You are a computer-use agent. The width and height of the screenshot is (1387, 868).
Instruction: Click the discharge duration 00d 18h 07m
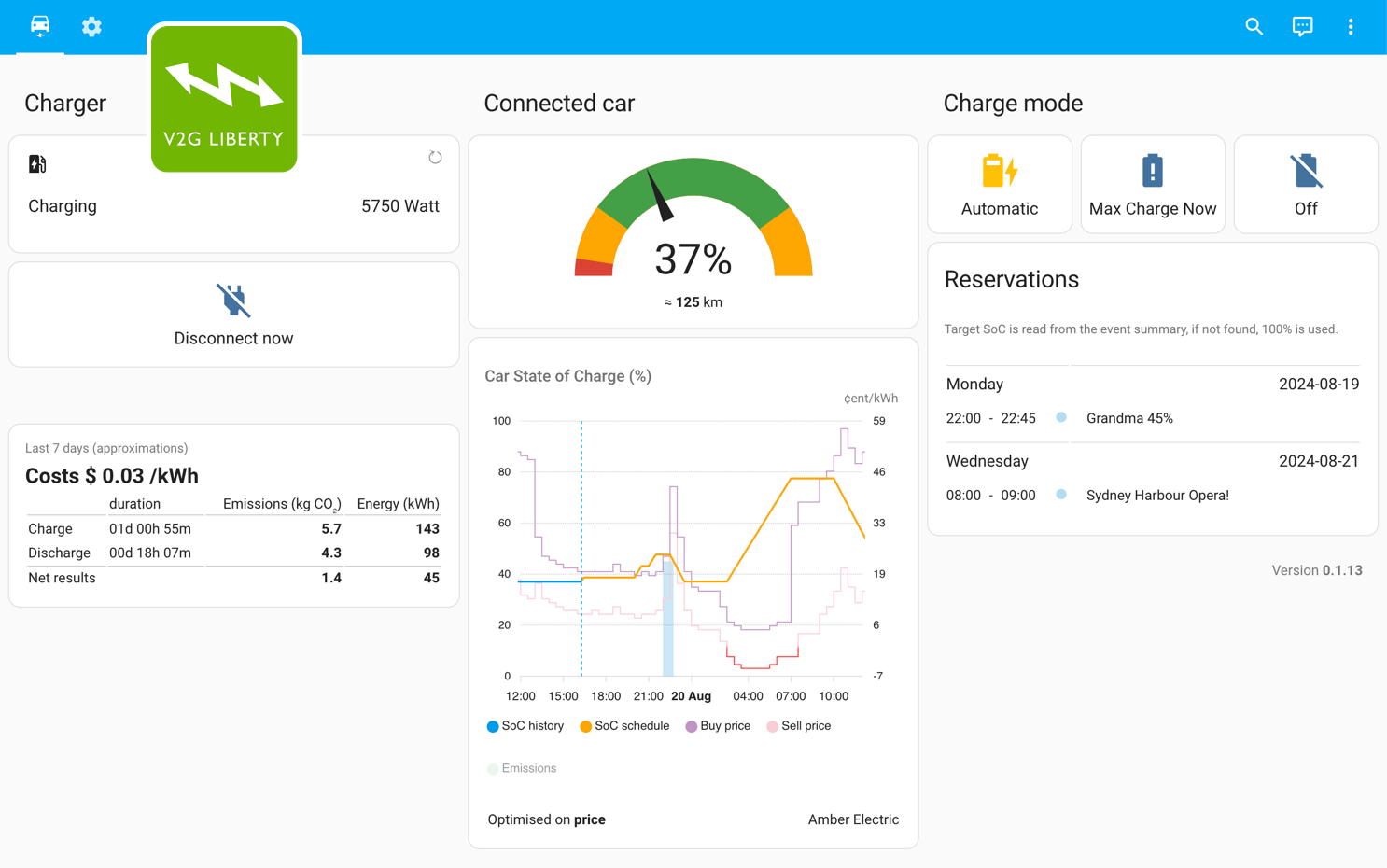(150, 553)
